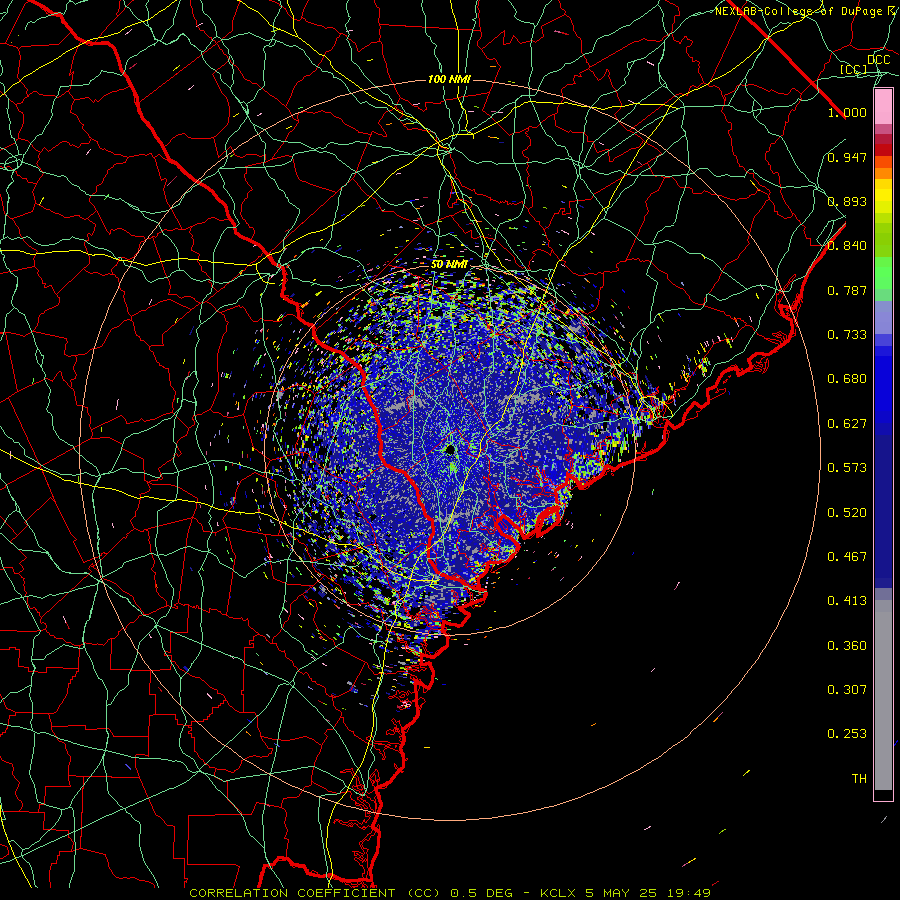
Task: Click the TH threshold label on the legend
Action: pos(859,779)
